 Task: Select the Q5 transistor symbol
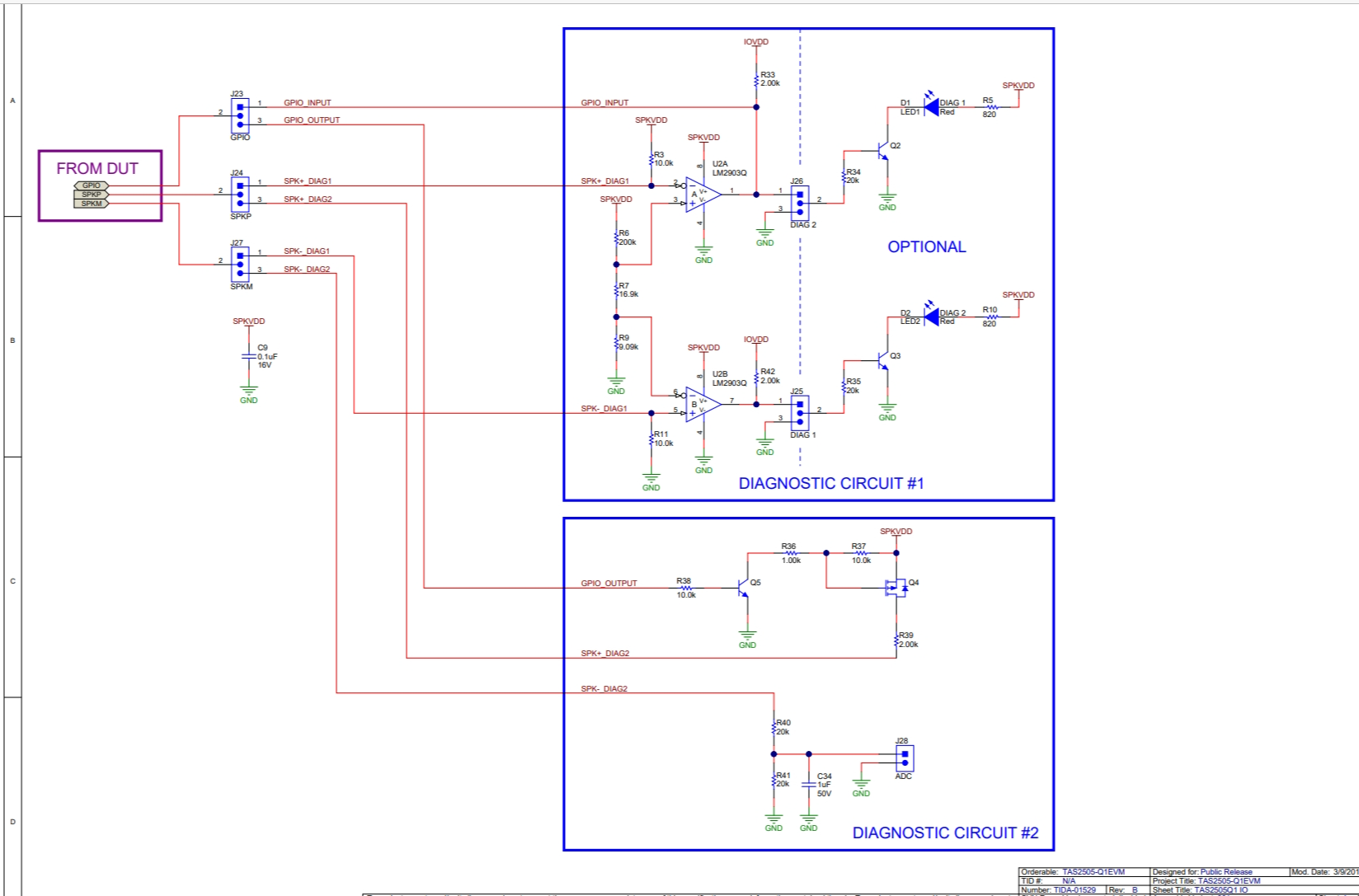coord(745,588)
